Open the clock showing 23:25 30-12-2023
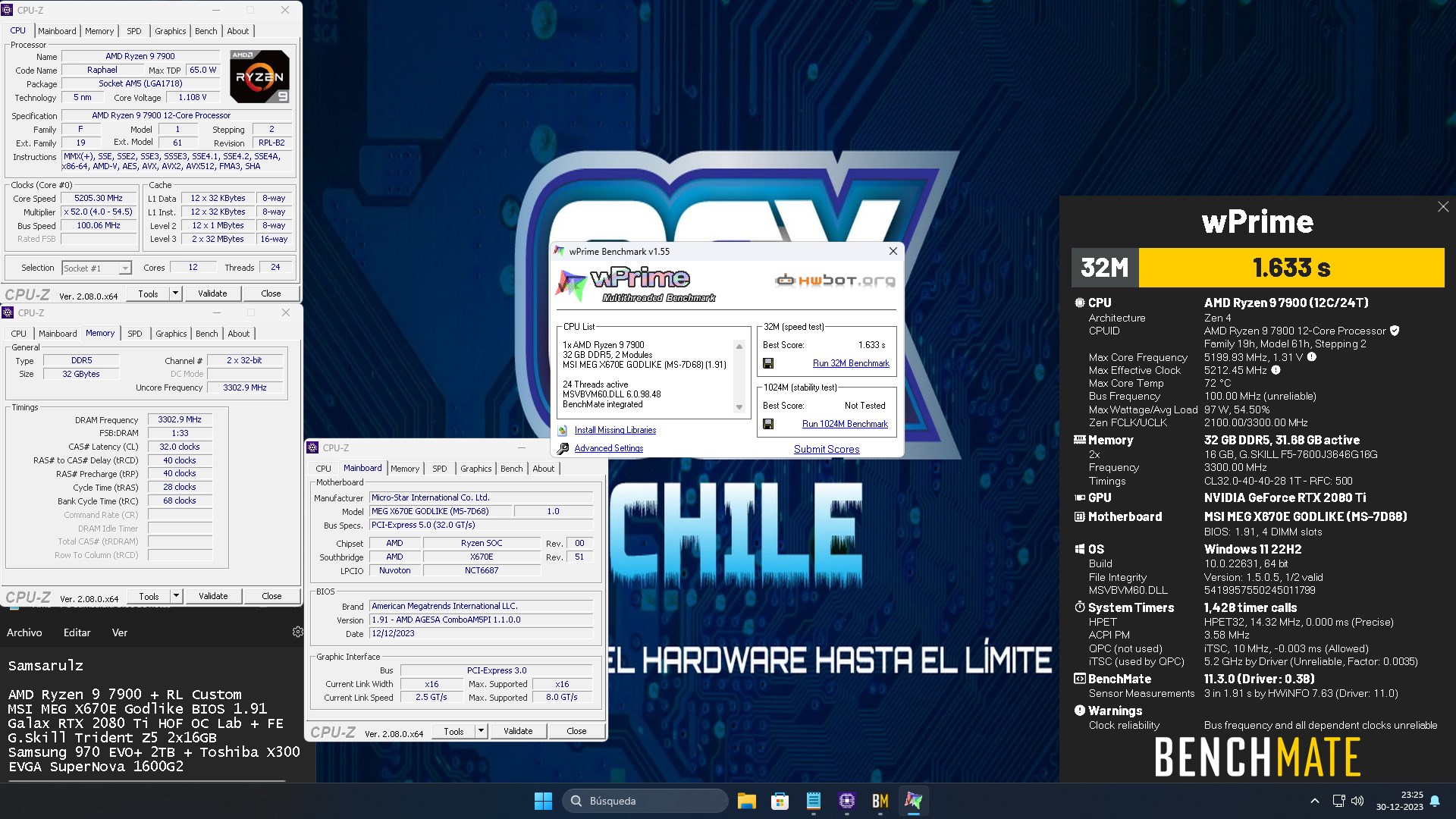 1400,801
